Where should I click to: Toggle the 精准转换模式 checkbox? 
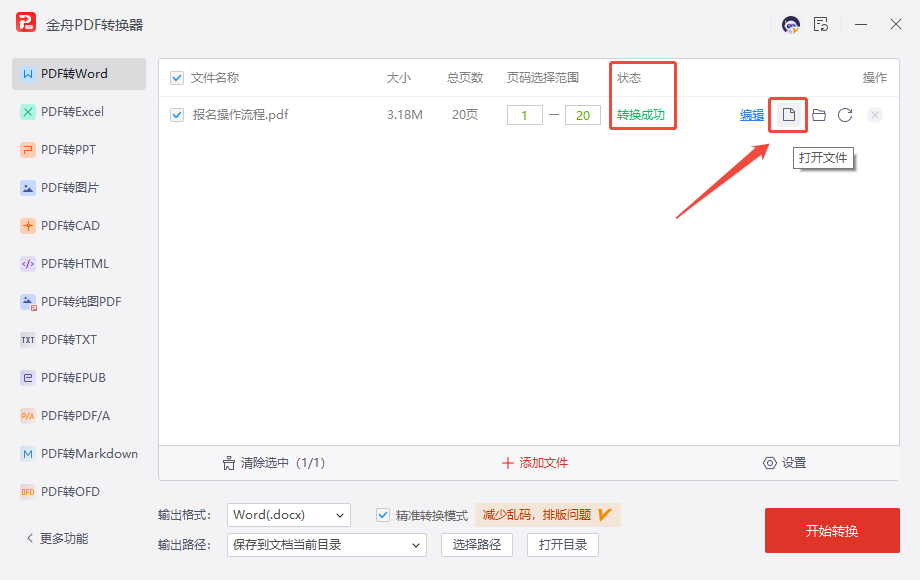383,515
